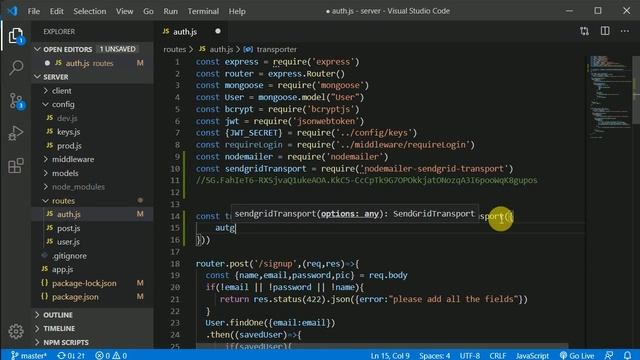The image size is (640, 360).
Task: Change encoding via UTF-8
Action: point(470,356)
